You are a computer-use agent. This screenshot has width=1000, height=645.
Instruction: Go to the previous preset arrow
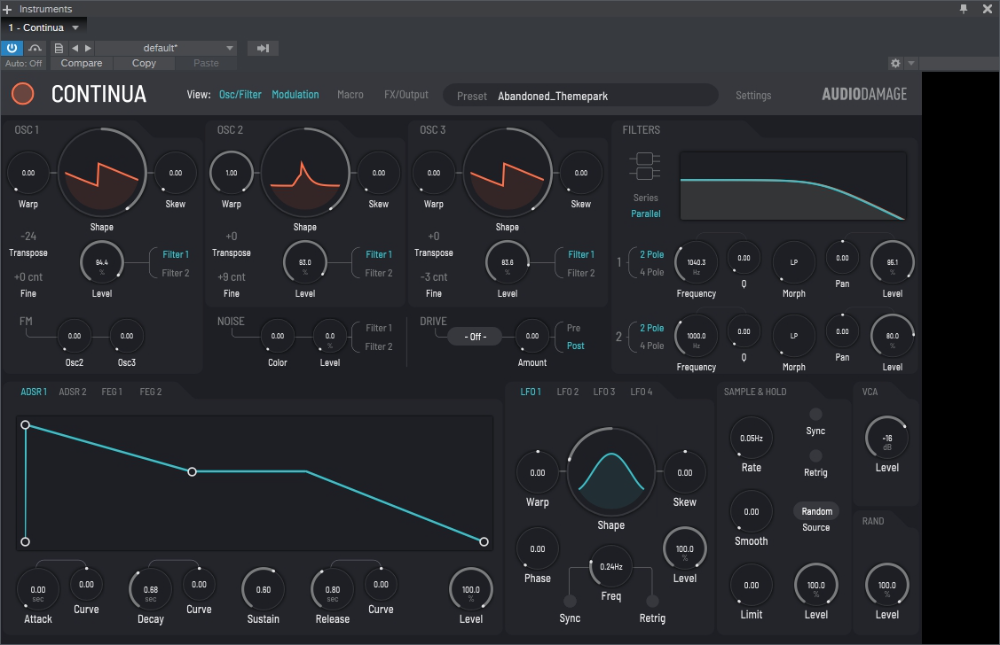coord(75,48)
